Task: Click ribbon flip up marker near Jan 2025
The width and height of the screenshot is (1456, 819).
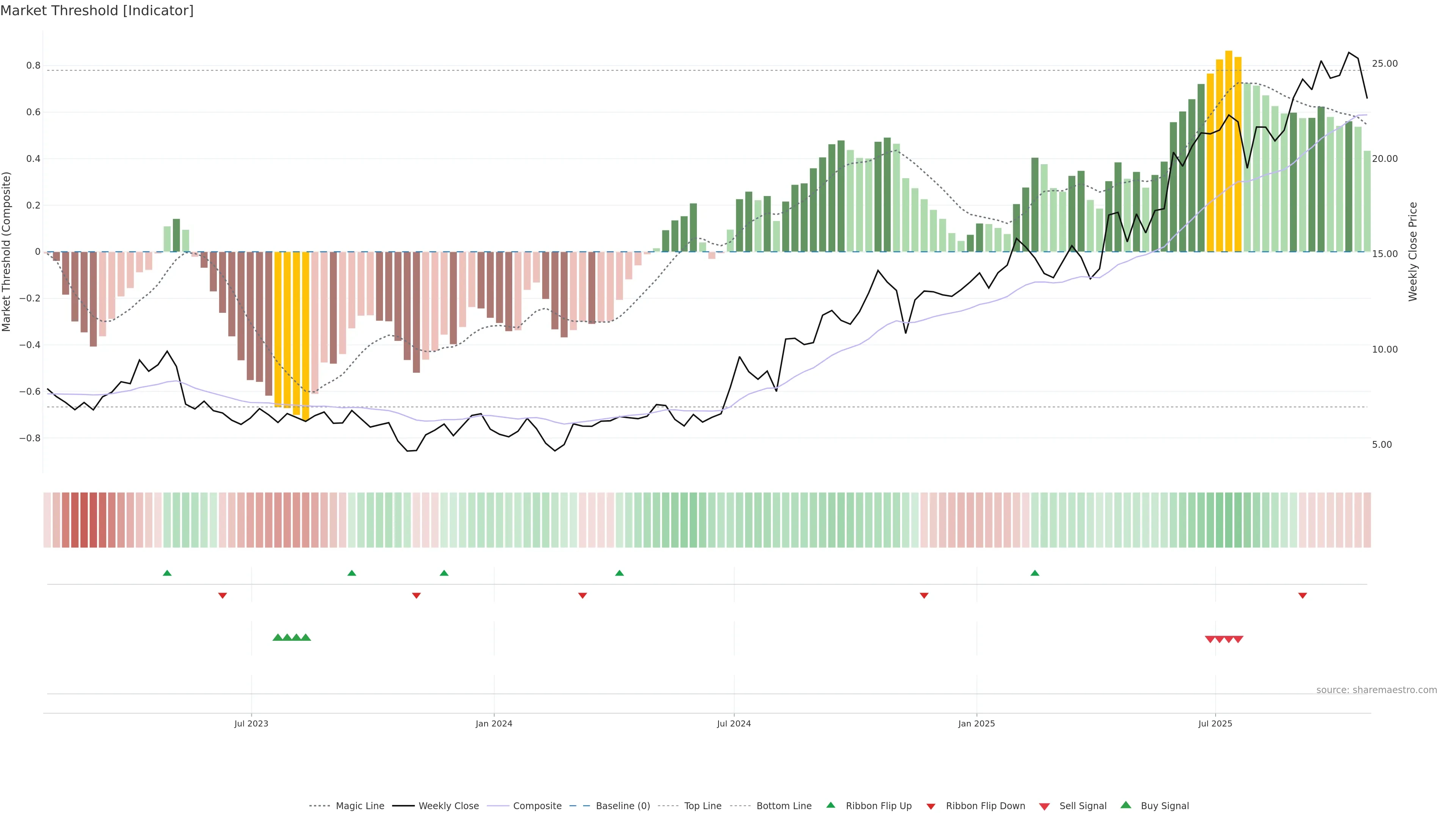Action: pos(1035,573)
